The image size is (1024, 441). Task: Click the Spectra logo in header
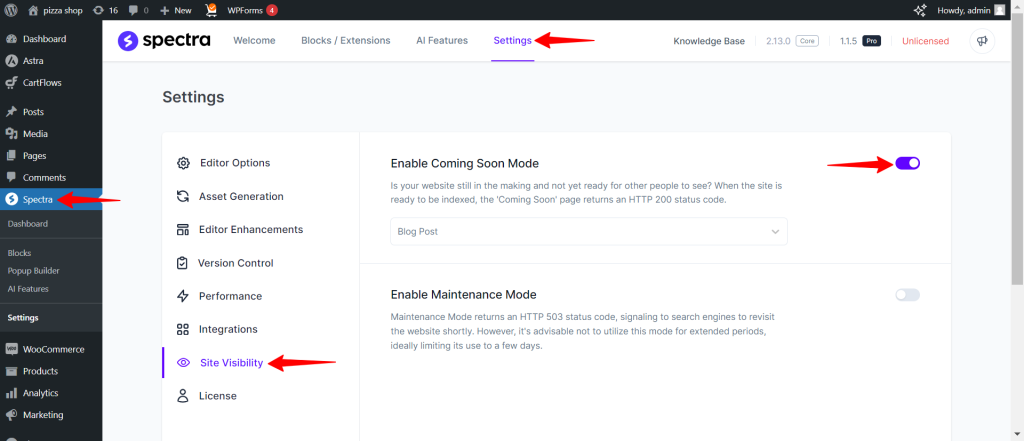(164, 41)
